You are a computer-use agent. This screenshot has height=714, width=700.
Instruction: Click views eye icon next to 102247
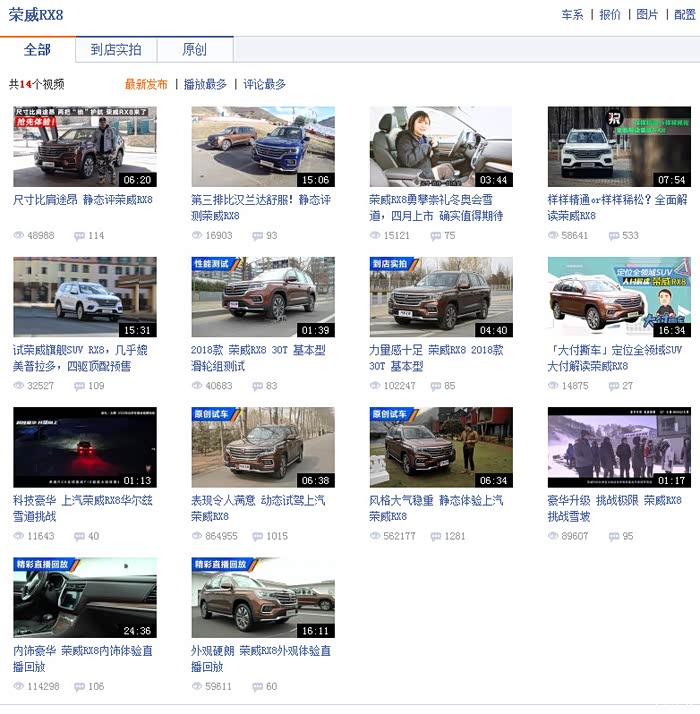pos(375,385)
